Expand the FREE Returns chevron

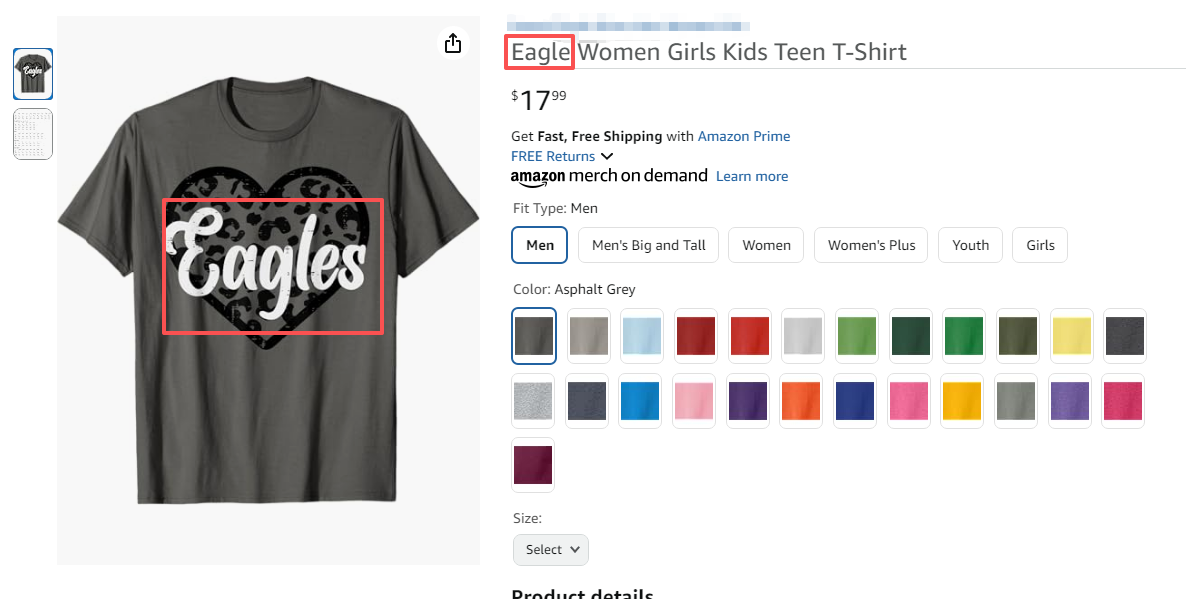tap(607, 156)
